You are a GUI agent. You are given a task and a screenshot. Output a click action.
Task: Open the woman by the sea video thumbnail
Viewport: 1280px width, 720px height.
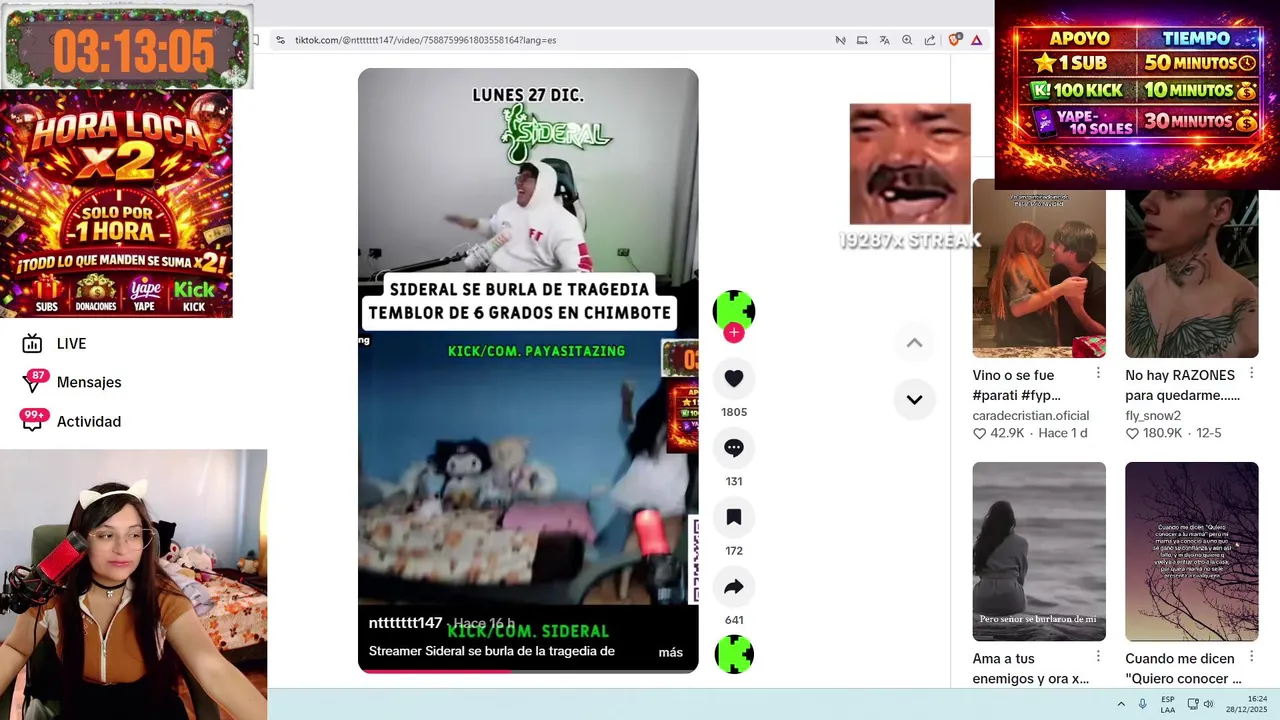coord(1039,551)
